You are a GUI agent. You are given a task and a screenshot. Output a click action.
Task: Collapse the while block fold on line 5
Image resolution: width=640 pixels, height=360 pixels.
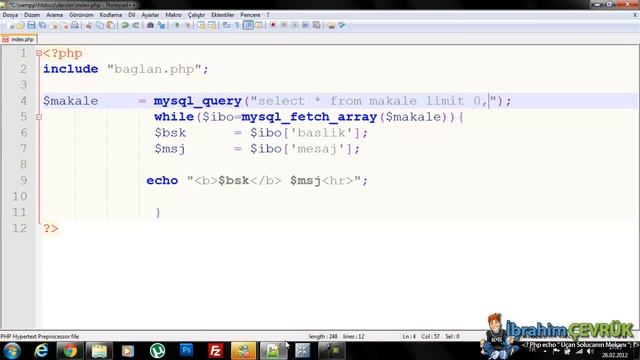click(39, 117)
